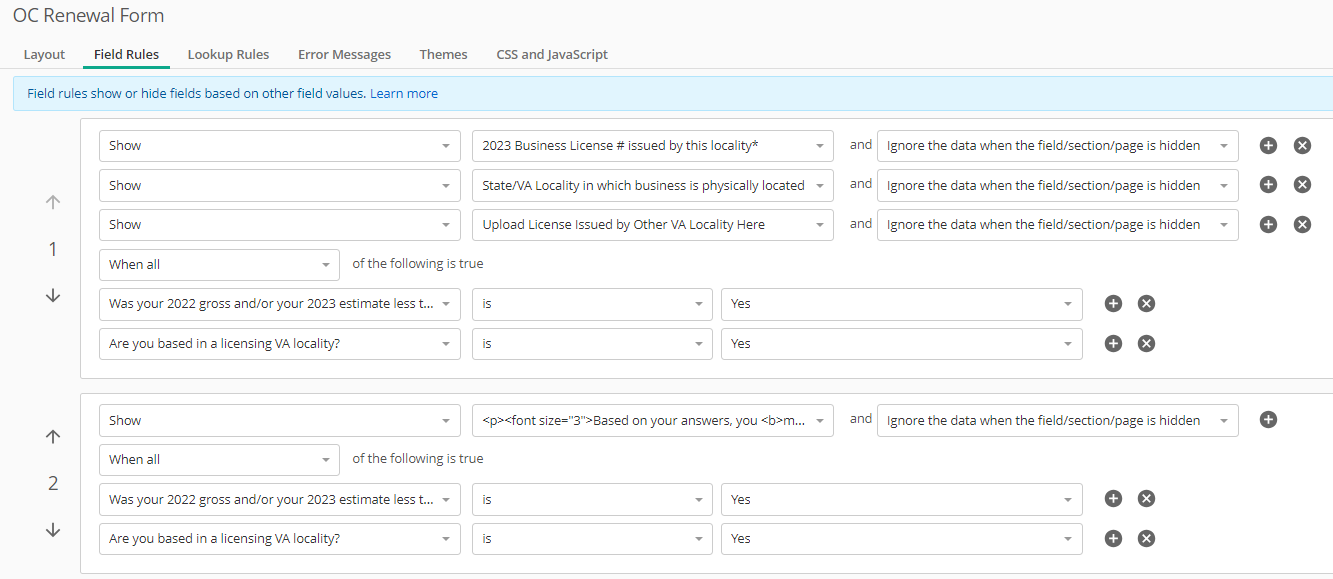This screenshot has width=1333, height=579.
Task: Remove the State/VA Locality show action
Action: [x=1302, y=185]
